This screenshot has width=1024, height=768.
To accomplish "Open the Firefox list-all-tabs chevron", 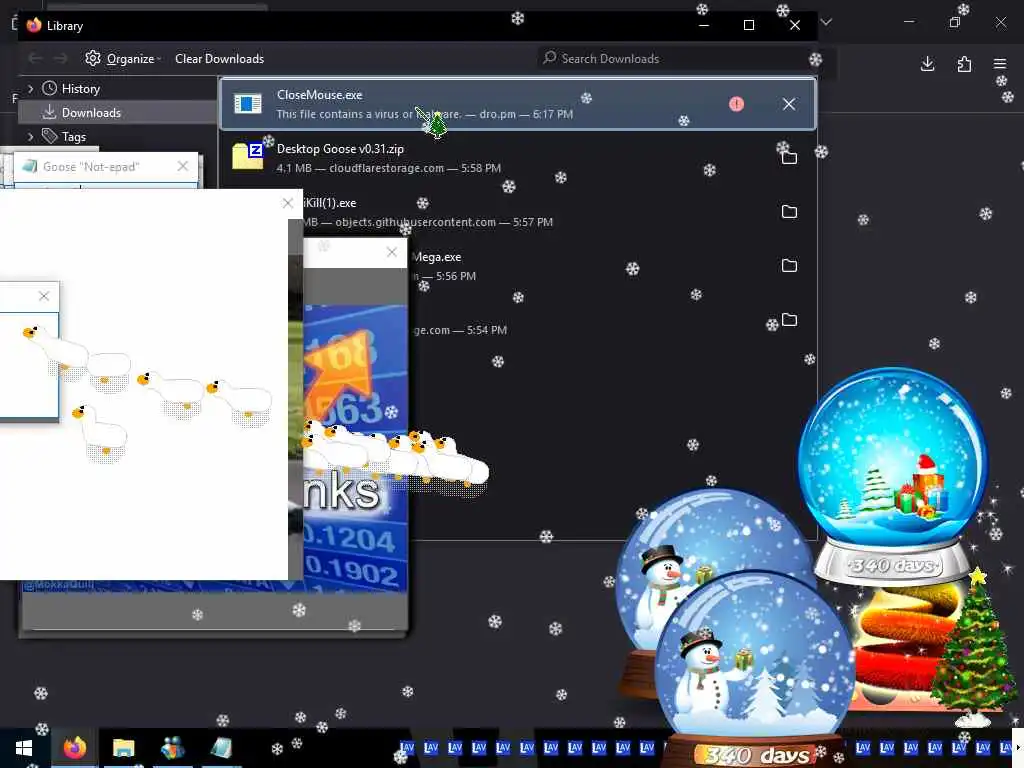I will coord(826,22).
